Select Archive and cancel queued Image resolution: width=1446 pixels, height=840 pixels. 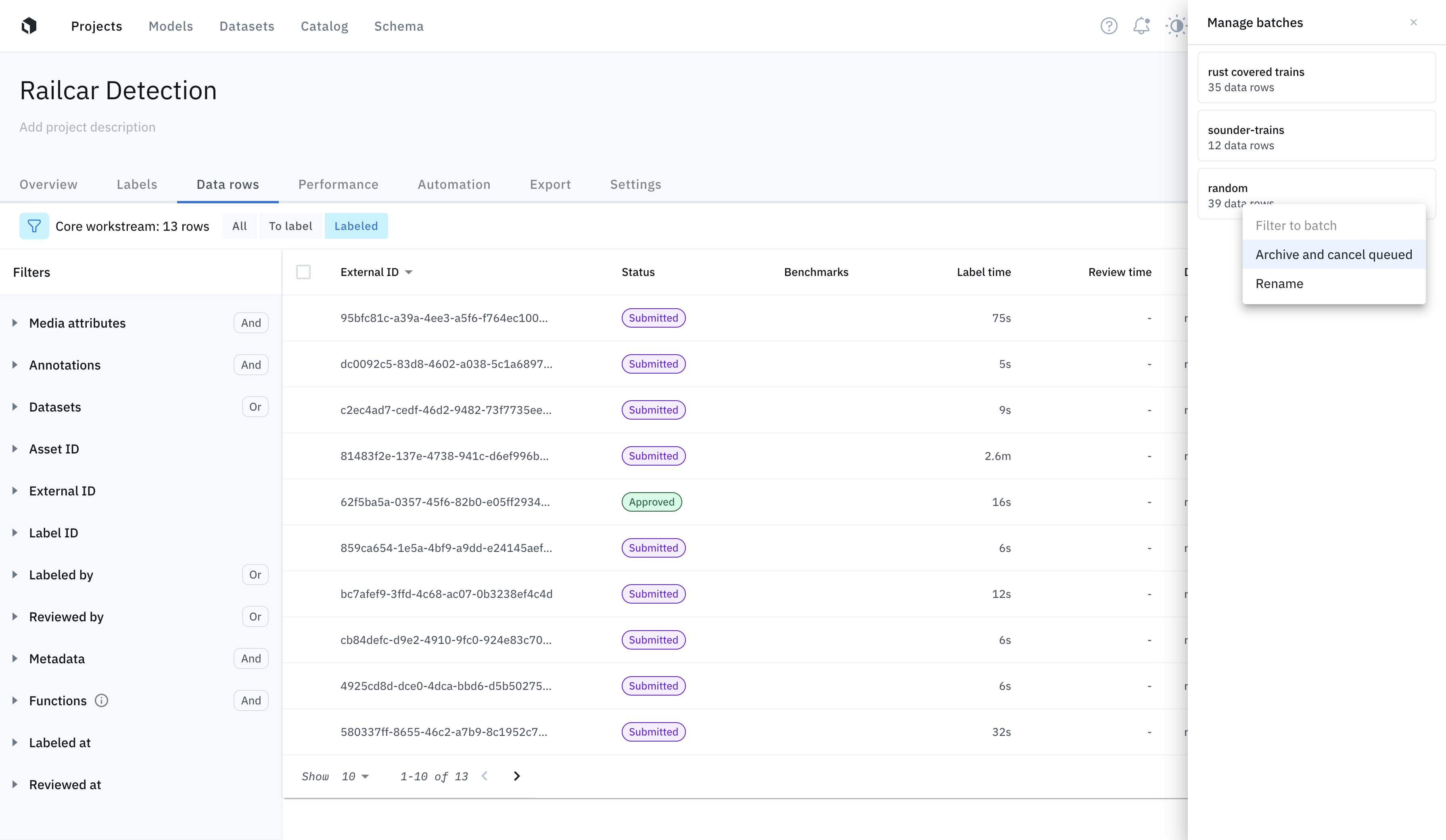point(1333,255)
